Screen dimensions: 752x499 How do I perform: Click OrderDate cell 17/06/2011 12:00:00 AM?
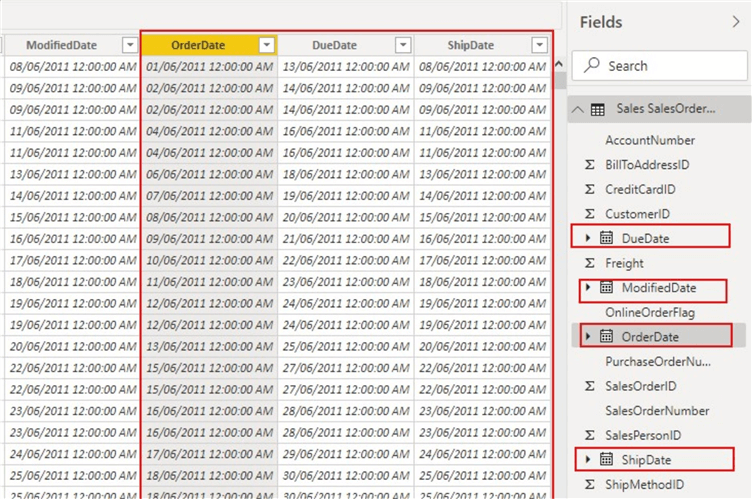click(x=210, y=454)
